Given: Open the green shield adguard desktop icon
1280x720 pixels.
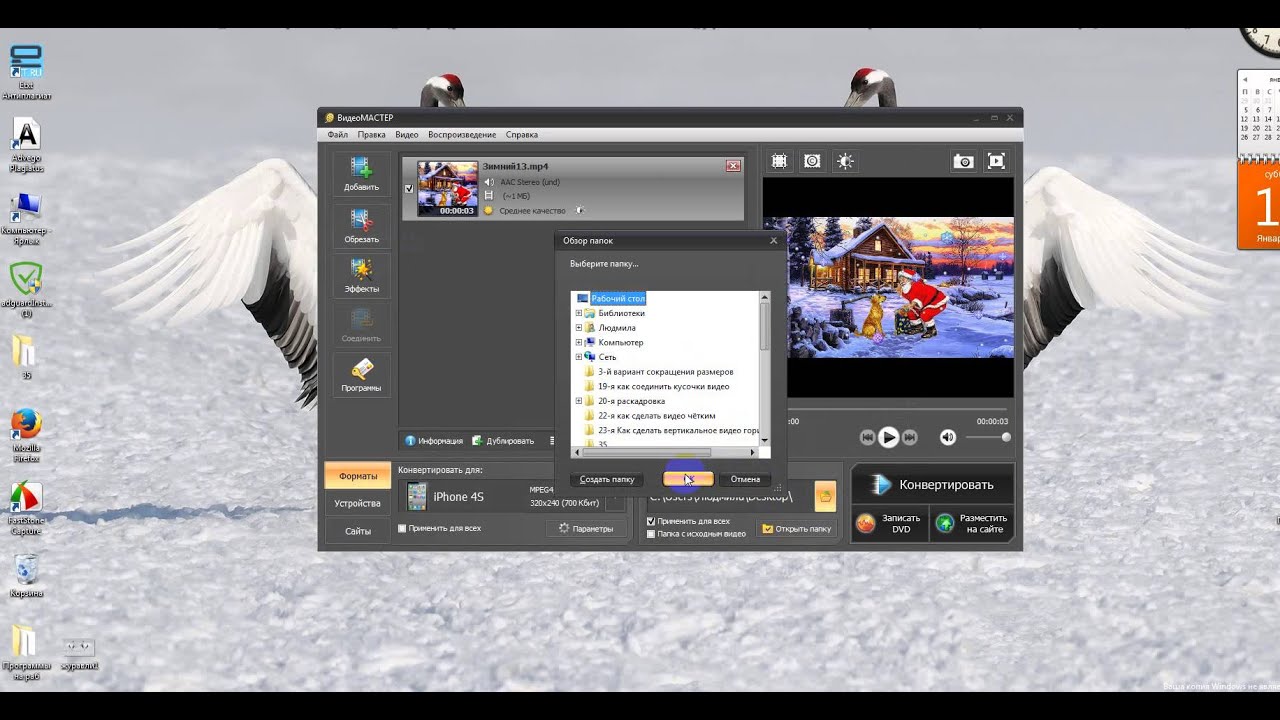Looking at the screenshot, I should pyautogui.click(x=26, y=290).
